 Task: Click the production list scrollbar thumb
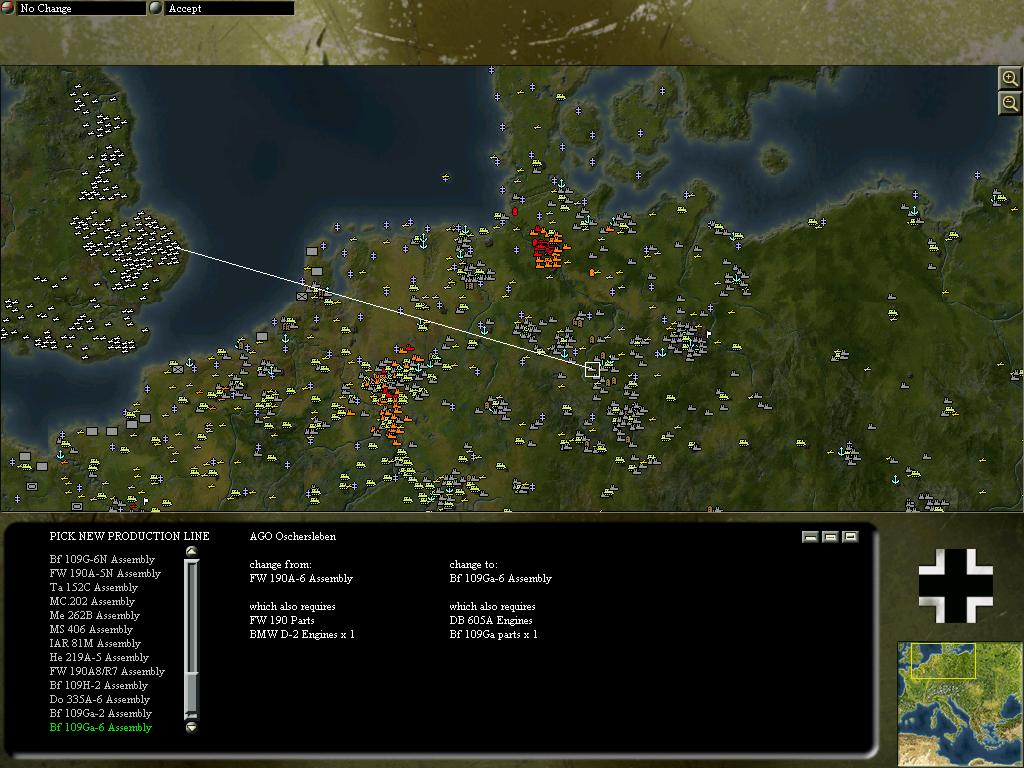click(191, 694)
